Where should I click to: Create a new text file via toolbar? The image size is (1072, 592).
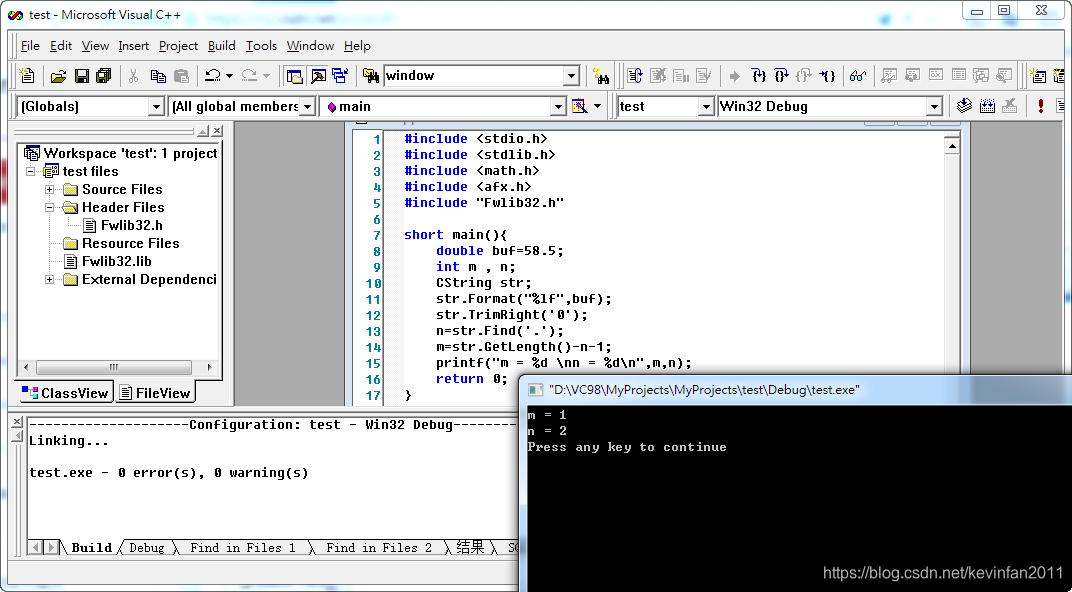pyautogui.click(x=27, y=75)
